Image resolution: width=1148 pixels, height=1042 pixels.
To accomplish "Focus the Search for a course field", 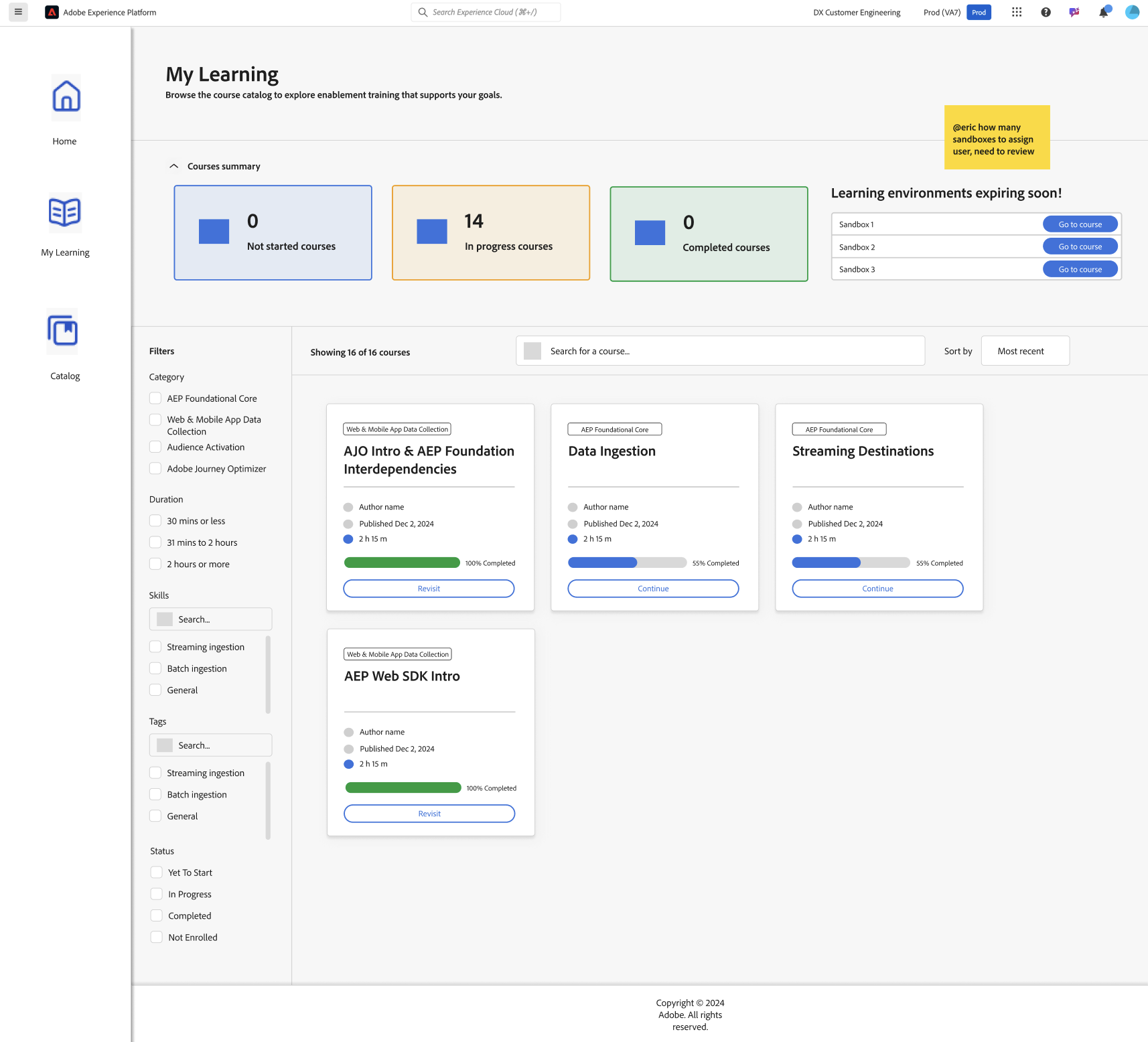I will [721, 351].
